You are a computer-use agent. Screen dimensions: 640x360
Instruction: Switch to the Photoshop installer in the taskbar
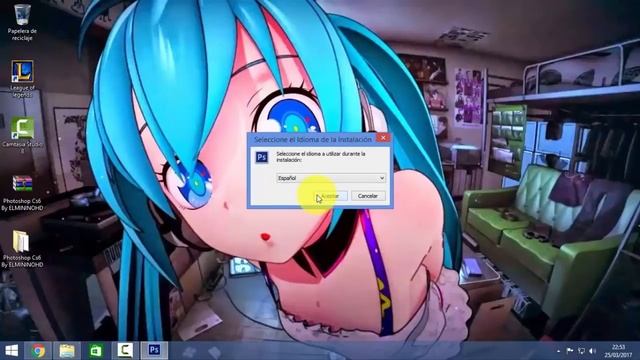(x=154, y=350)
